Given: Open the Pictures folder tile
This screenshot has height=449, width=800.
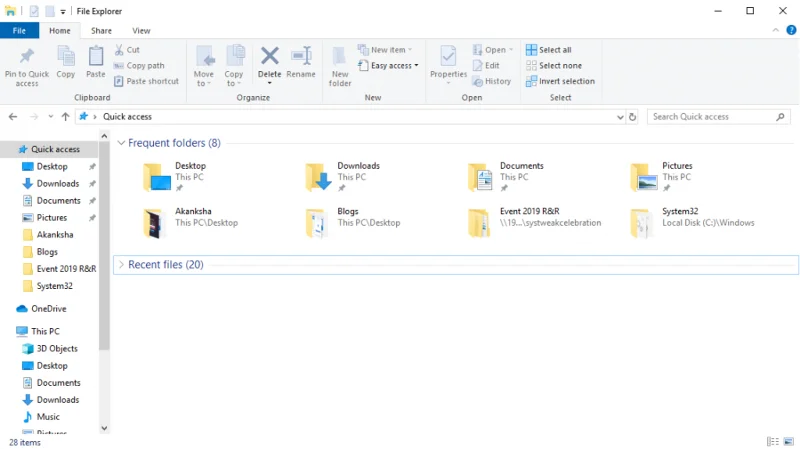Looking at the screenshot, I should (x=662, y=177).
